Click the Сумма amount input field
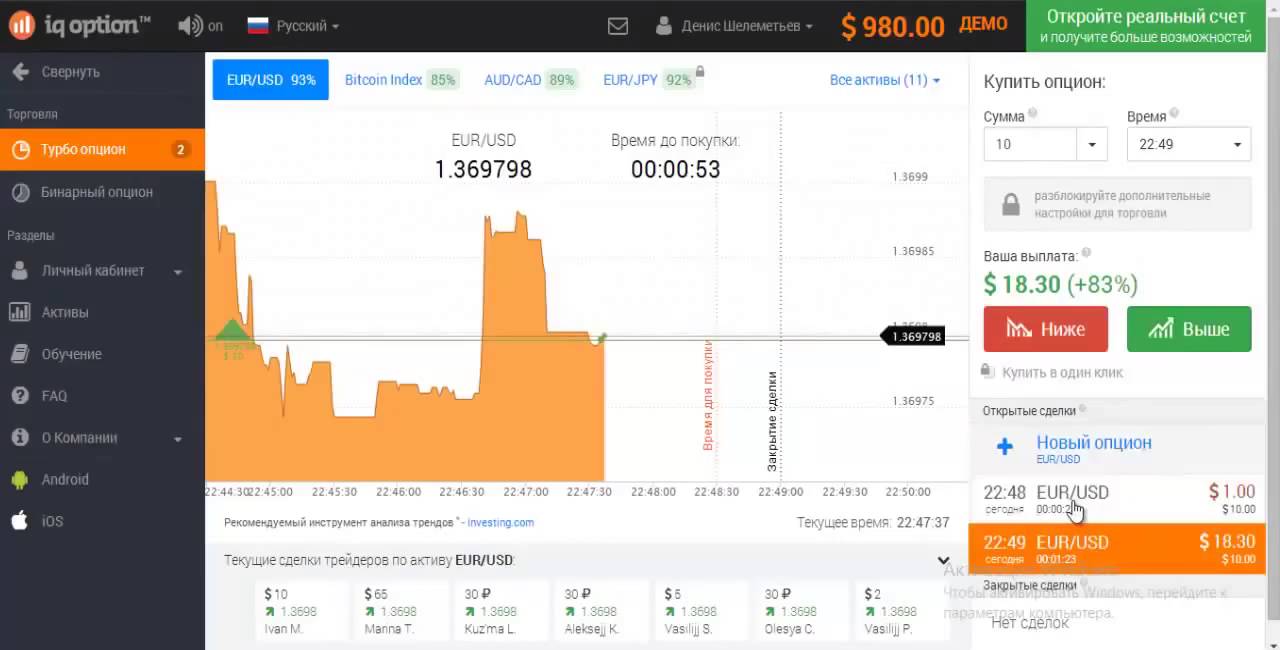This screenshot has width=1280, height=650. coord(1030,144)
